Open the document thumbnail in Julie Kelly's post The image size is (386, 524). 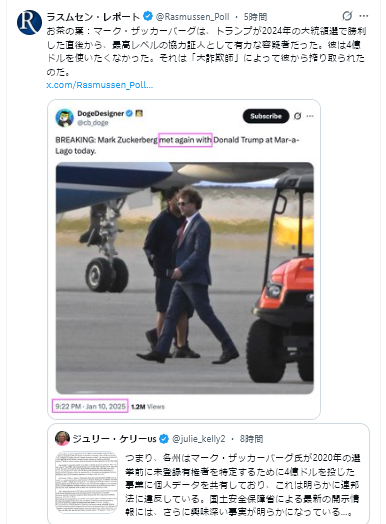(x=87, y=483)
